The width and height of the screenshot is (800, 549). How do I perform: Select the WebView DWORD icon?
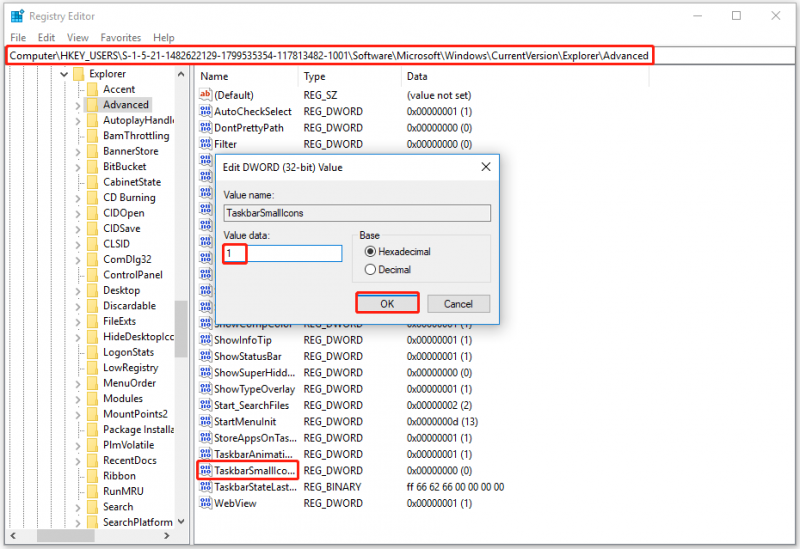point(205,503)
